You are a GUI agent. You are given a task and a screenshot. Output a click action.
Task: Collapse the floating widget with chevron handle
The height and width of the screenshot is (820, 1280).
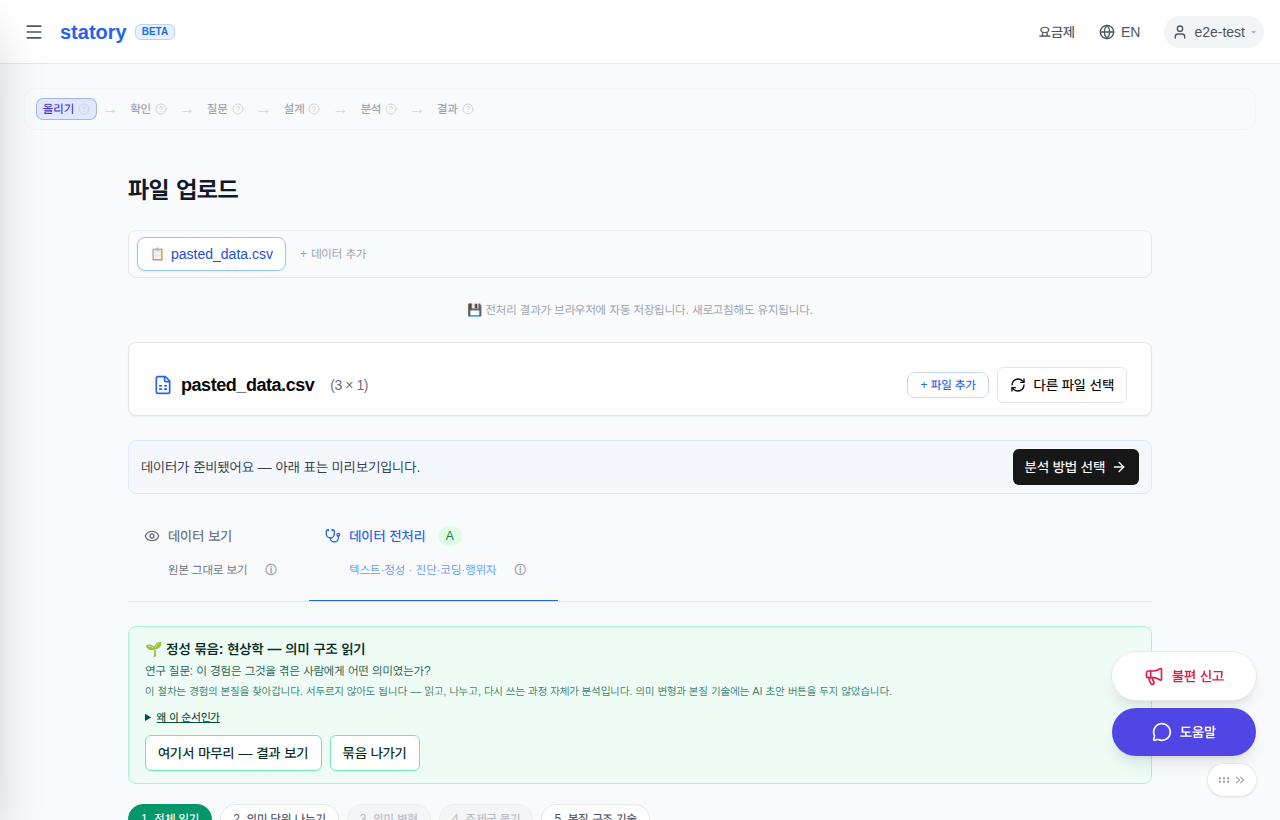(1232, 780)
